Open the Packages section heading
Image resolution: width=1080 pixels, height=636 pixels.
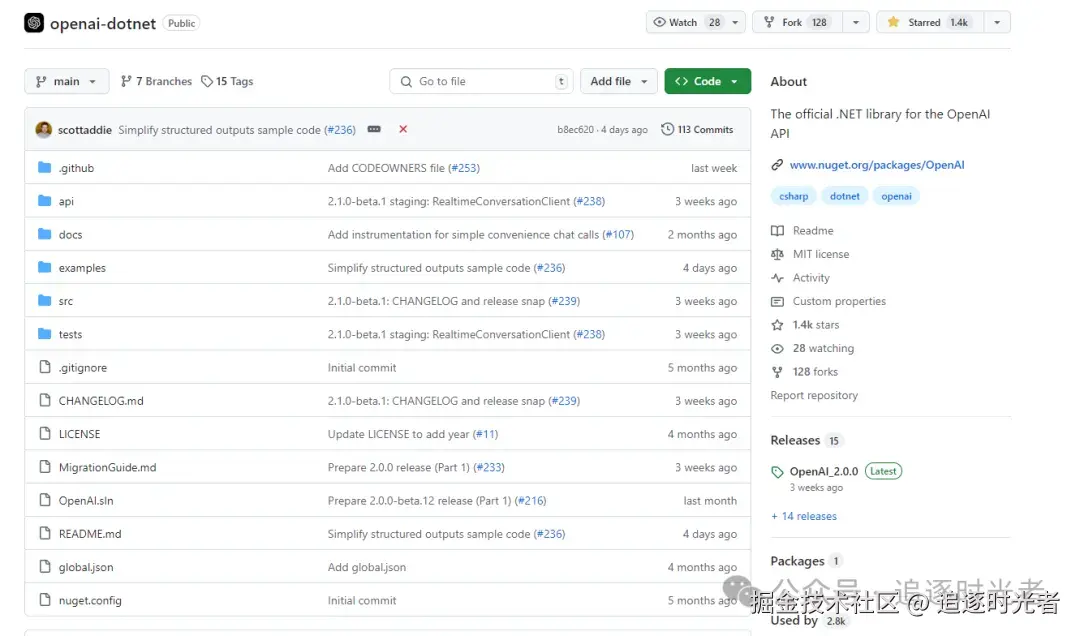click(x=797, y=561)
